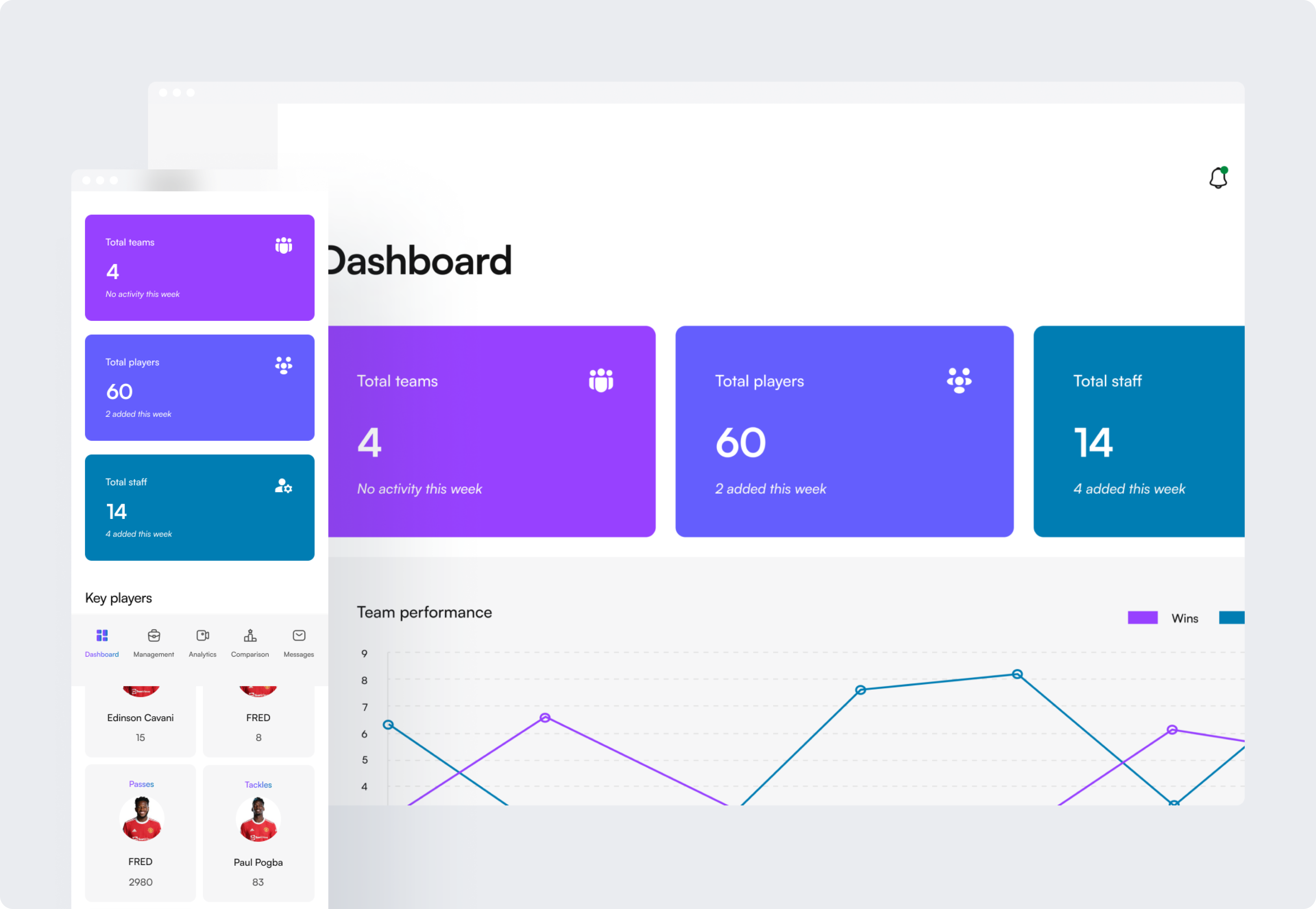Screen dimensions: 1316x909
Task: Click teams icon on large Total teams card
Action: click(601, 380)
